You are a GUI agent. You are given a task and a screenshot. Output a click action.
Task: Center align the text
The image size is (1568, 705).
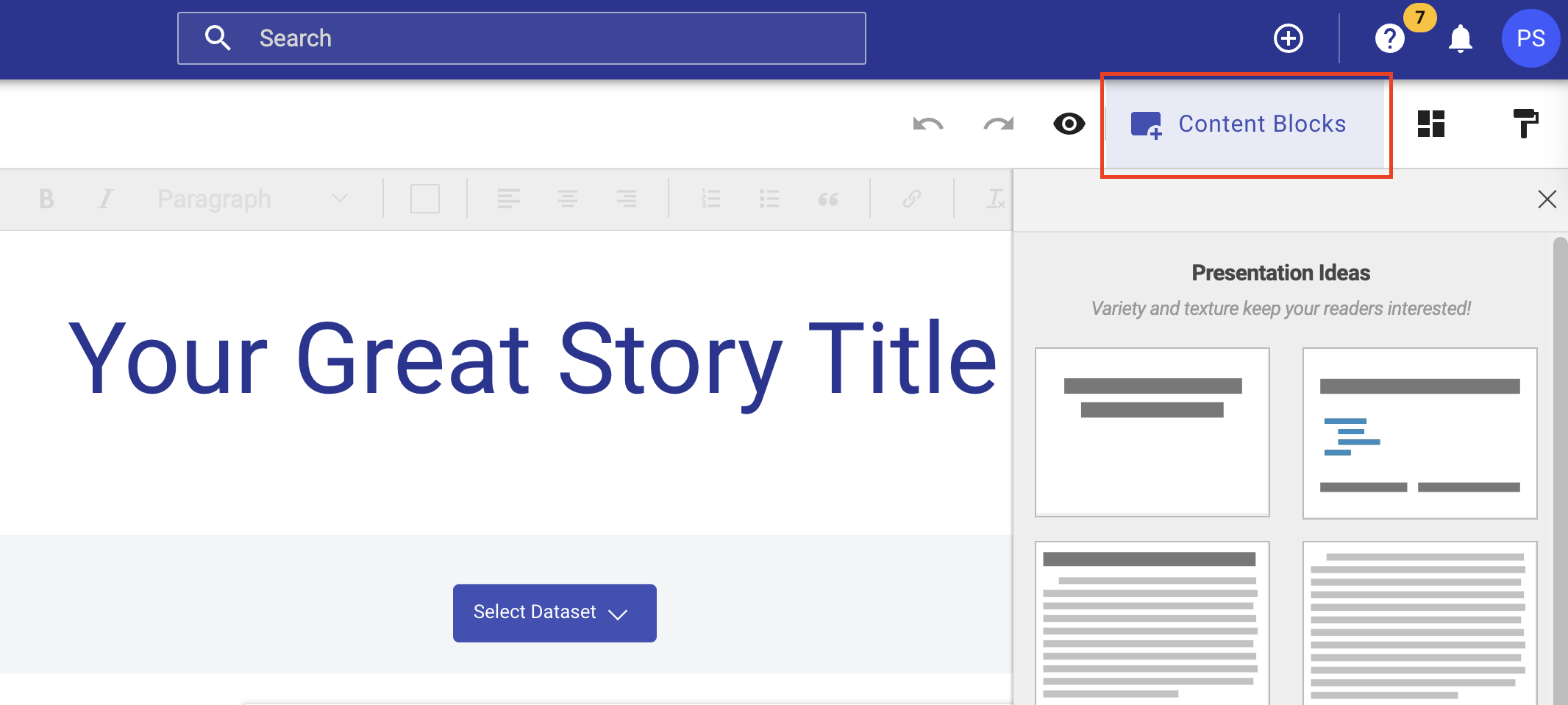point(567,199)
